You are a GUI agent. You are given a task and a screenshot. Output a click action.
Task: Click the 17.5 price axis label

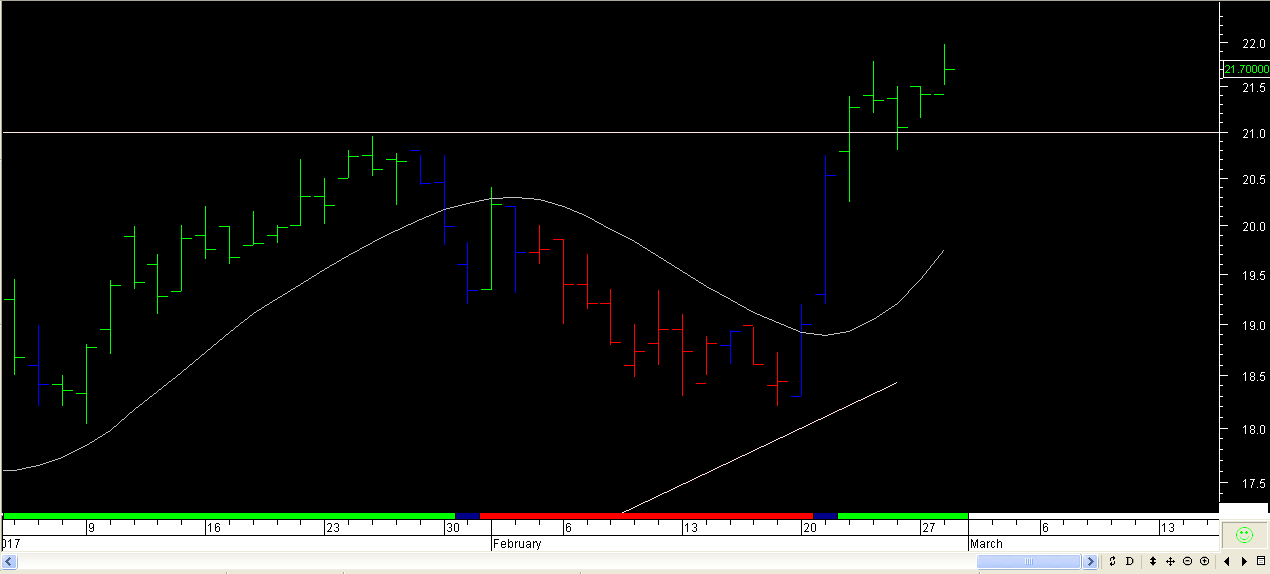(x=1254, y=484)
